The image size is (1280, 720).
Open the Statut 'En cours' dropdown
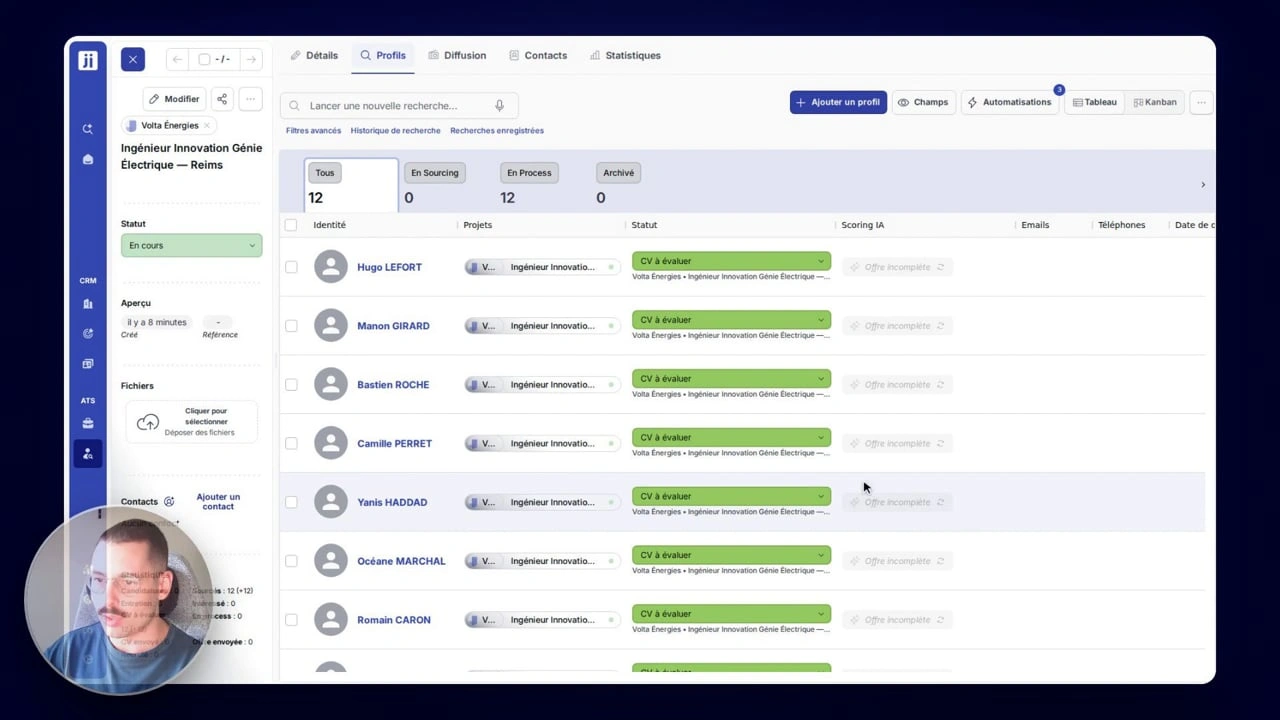point(192,245)
